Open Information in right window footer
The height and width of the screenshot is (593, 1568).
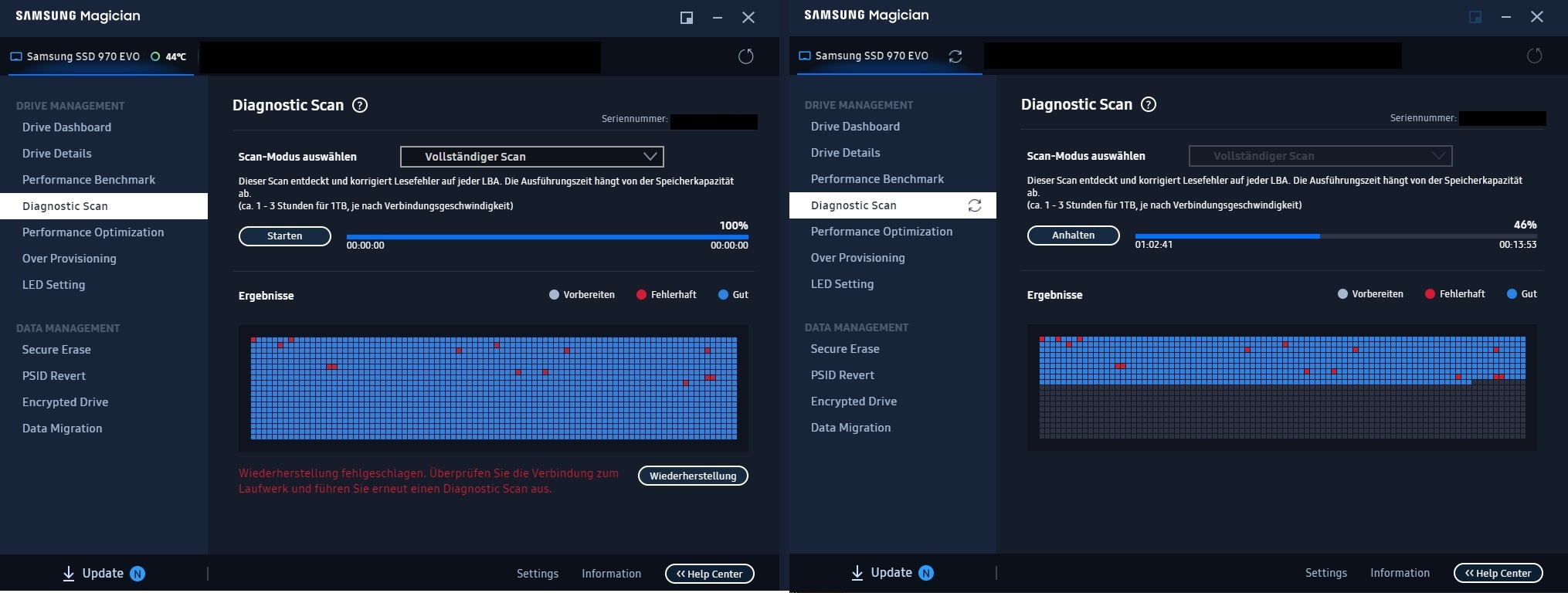[x=1400, y=573]
